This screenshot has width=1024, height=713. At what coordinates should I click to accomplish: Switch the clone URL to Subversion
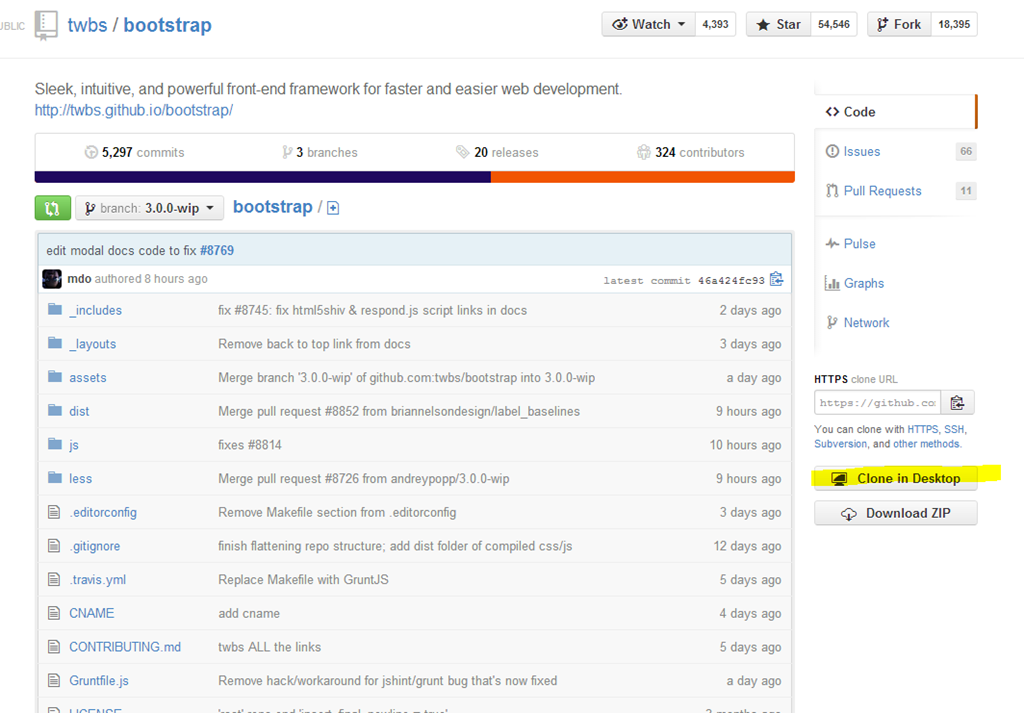tap(840, 444)
